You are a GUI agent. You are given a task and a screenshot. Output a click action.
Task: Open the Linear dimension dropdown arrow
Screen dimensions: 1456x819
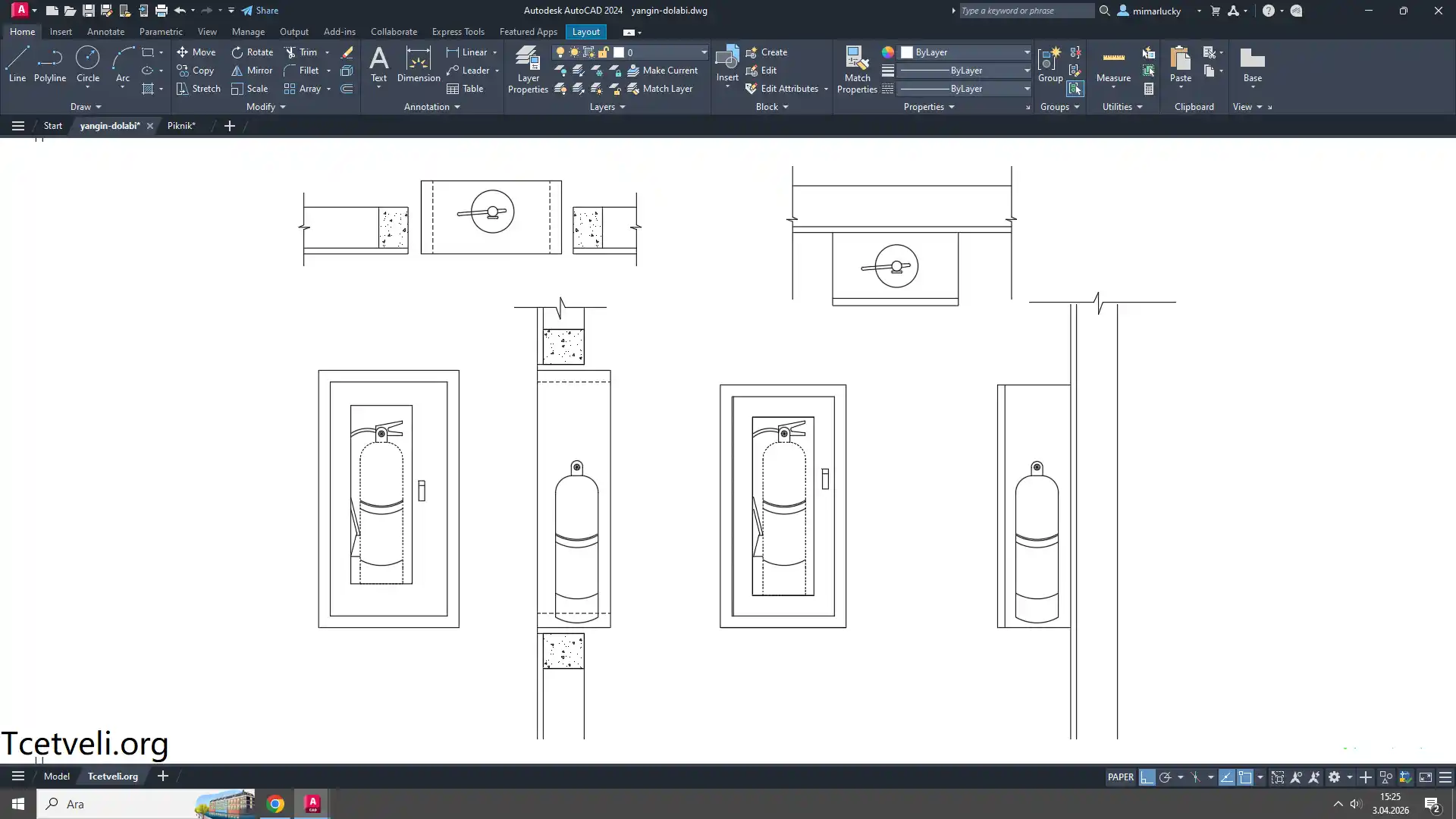point(495,52)
